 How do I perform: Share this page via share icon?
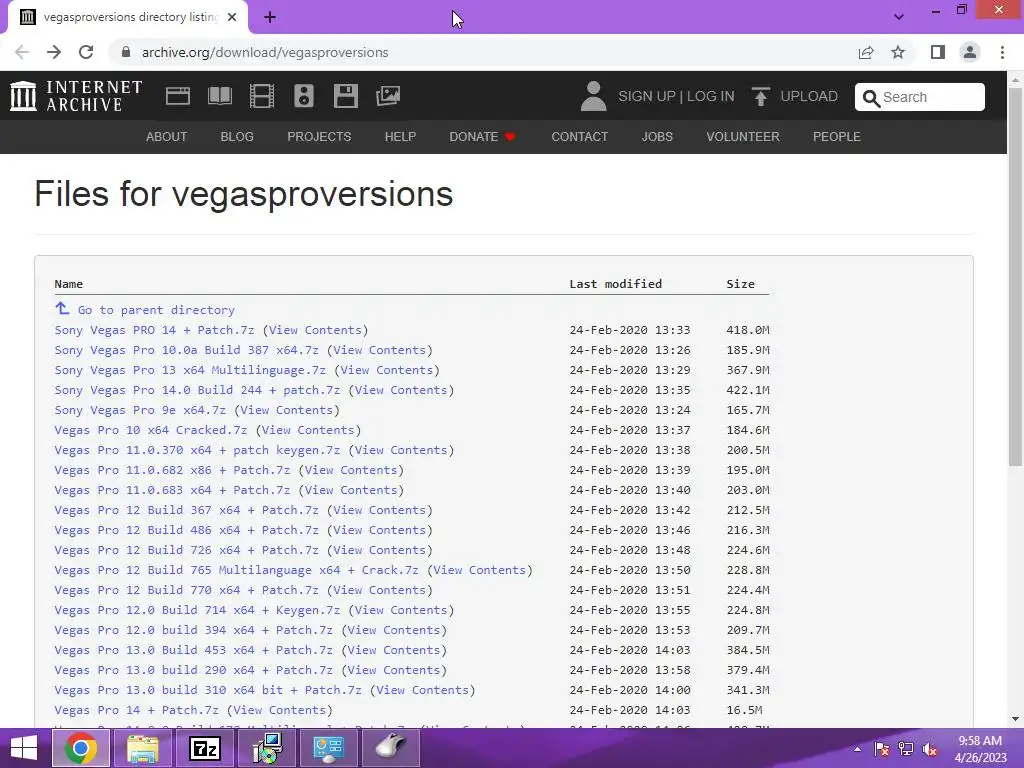click(866, 52)
